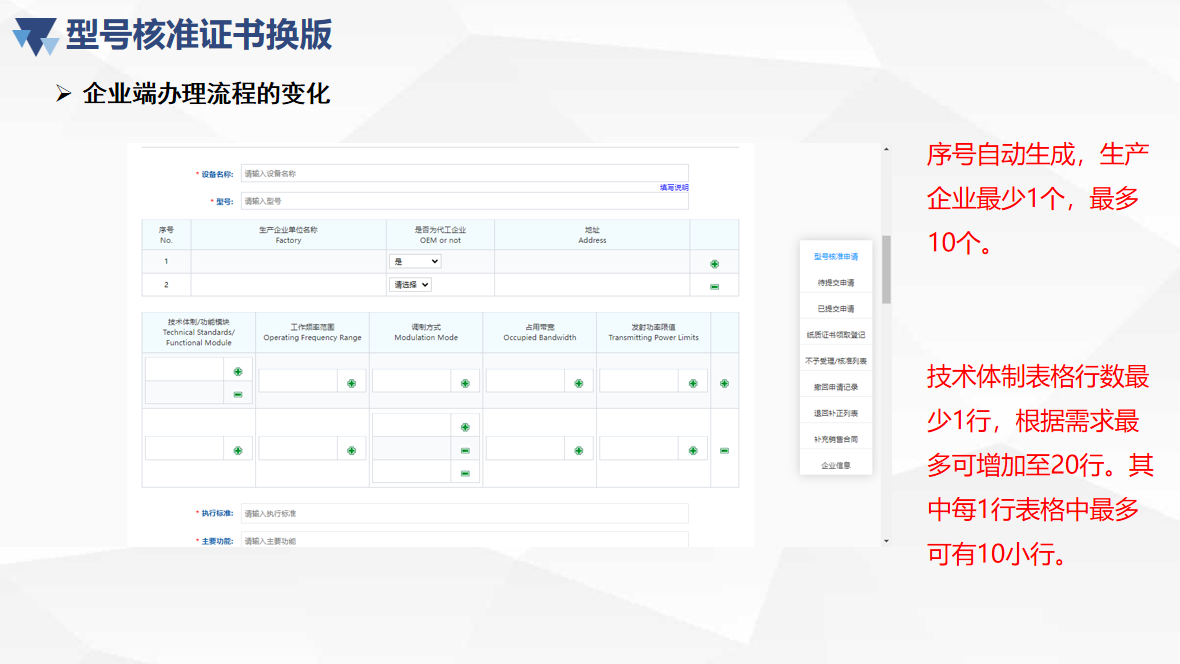Image resolution: width=1180 pixels, height=664 pixels.
Task: Click plus icon in factory row 1
Action: pos(714,264)
